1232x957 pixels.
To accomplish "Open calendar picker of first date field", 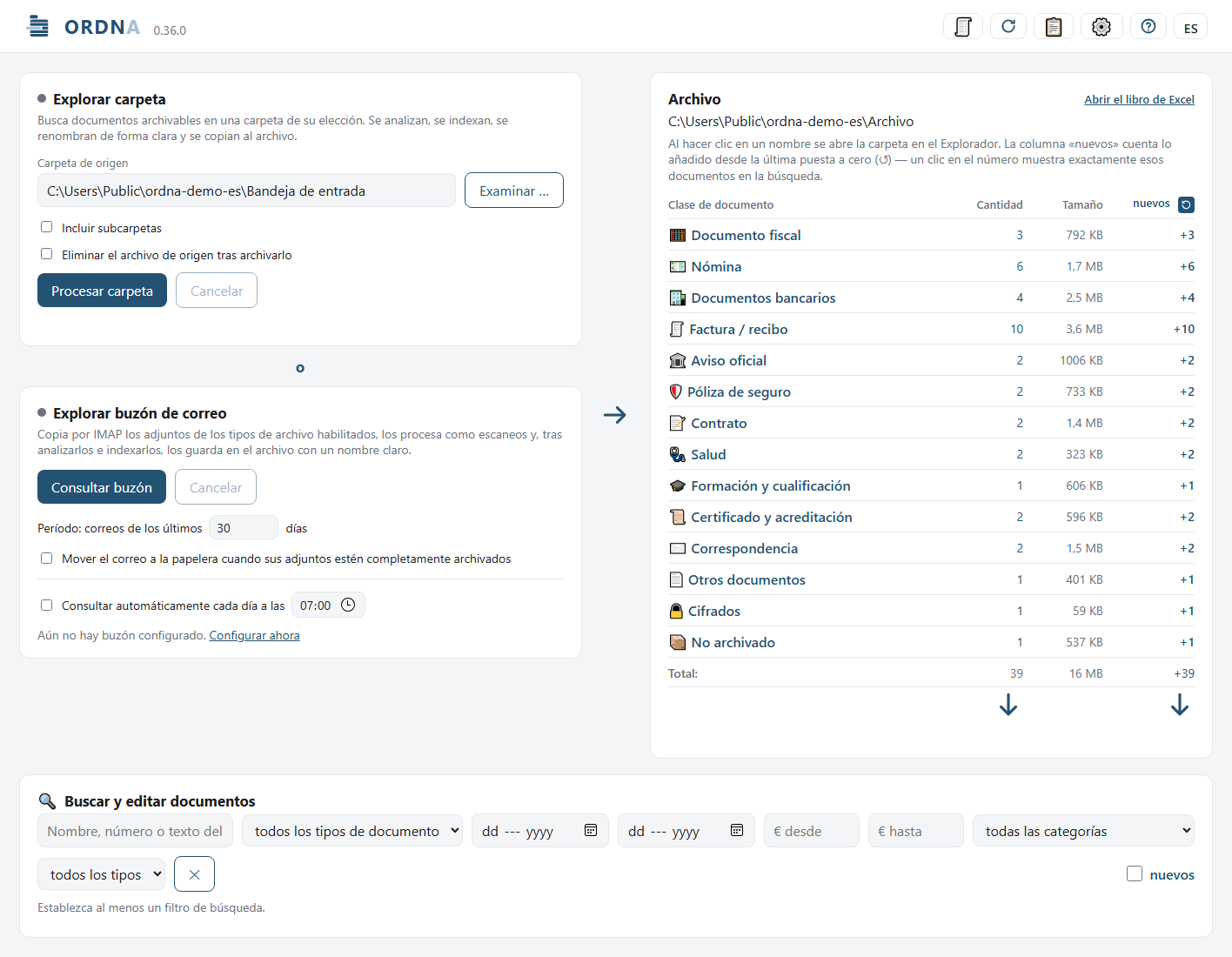I will point(591,830).
